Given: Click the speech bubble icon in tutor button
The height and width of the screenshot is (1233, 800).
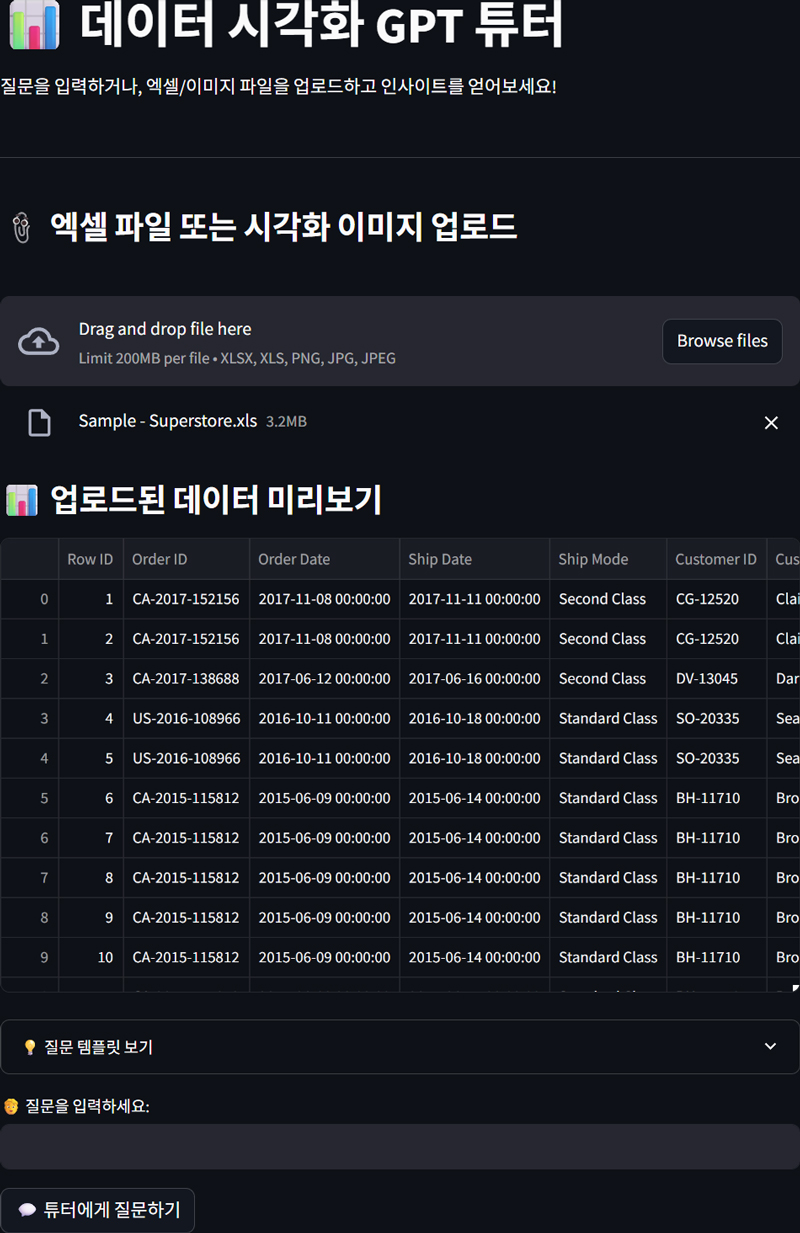Looking at the screenshot, I should (x=27, y=1210).
